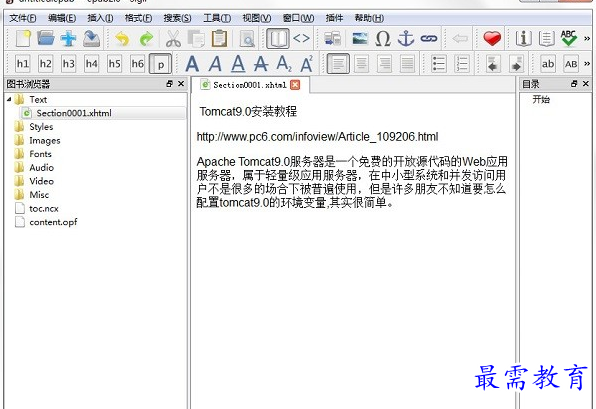Screen dimensions: 596x409
Task: Apply heading h1 style
Action: coord(23,64)
